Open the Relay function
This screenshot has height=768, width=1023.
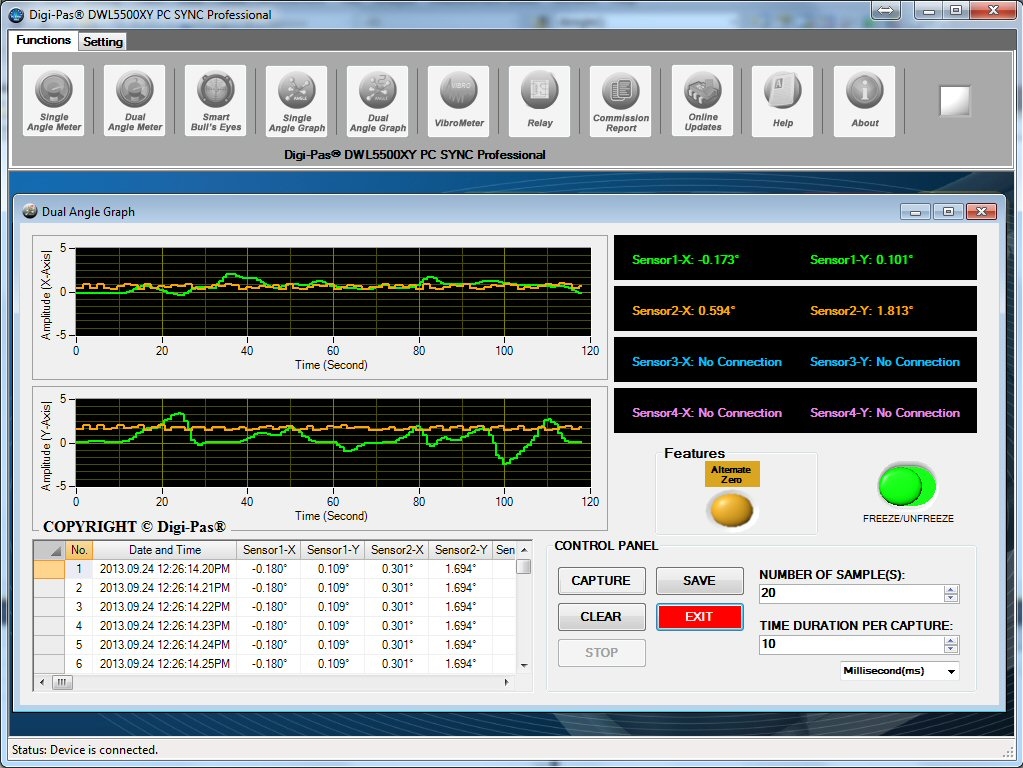[x=540, y=100]
